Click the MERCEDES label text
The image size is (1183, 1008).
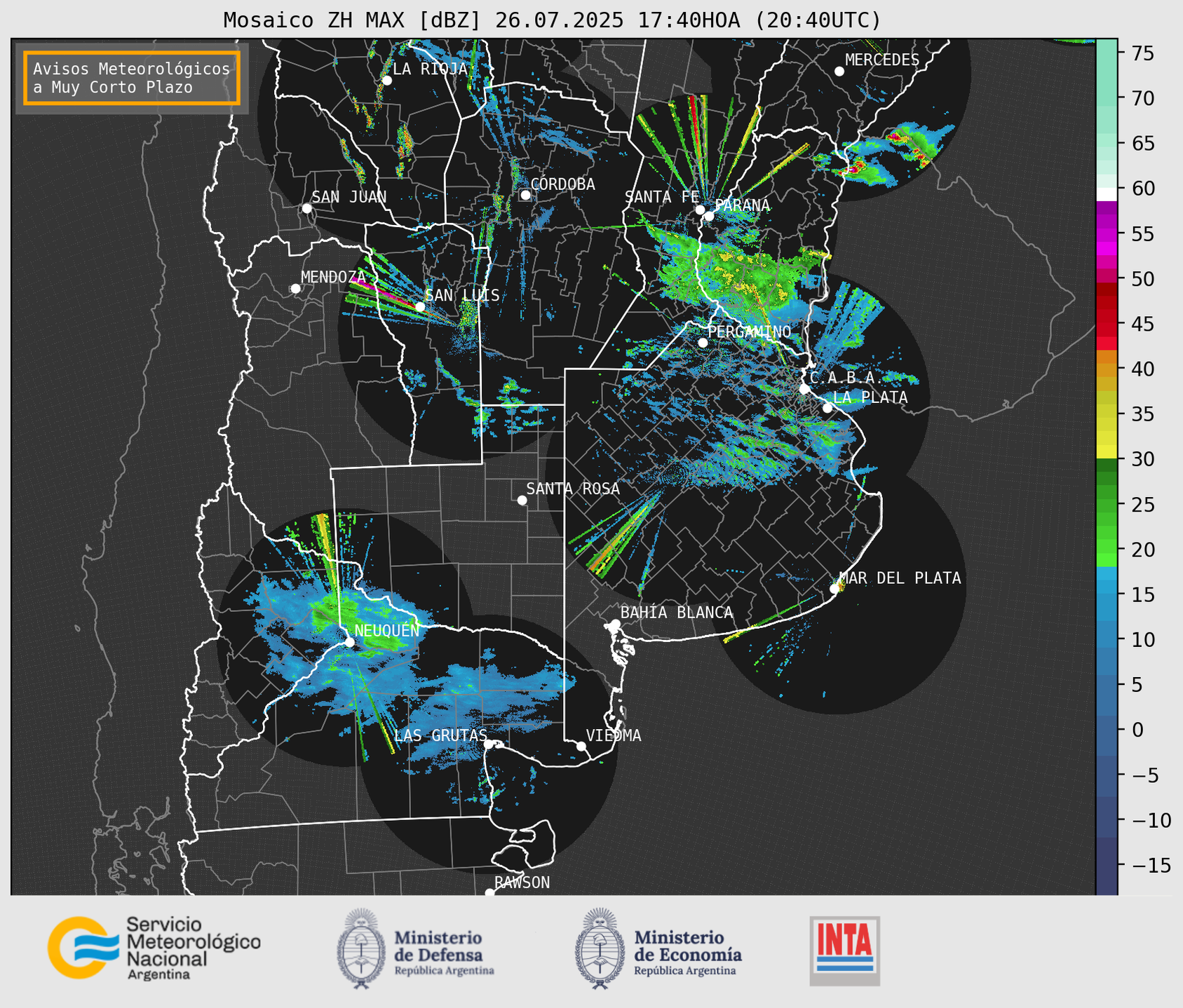(882, 60)
